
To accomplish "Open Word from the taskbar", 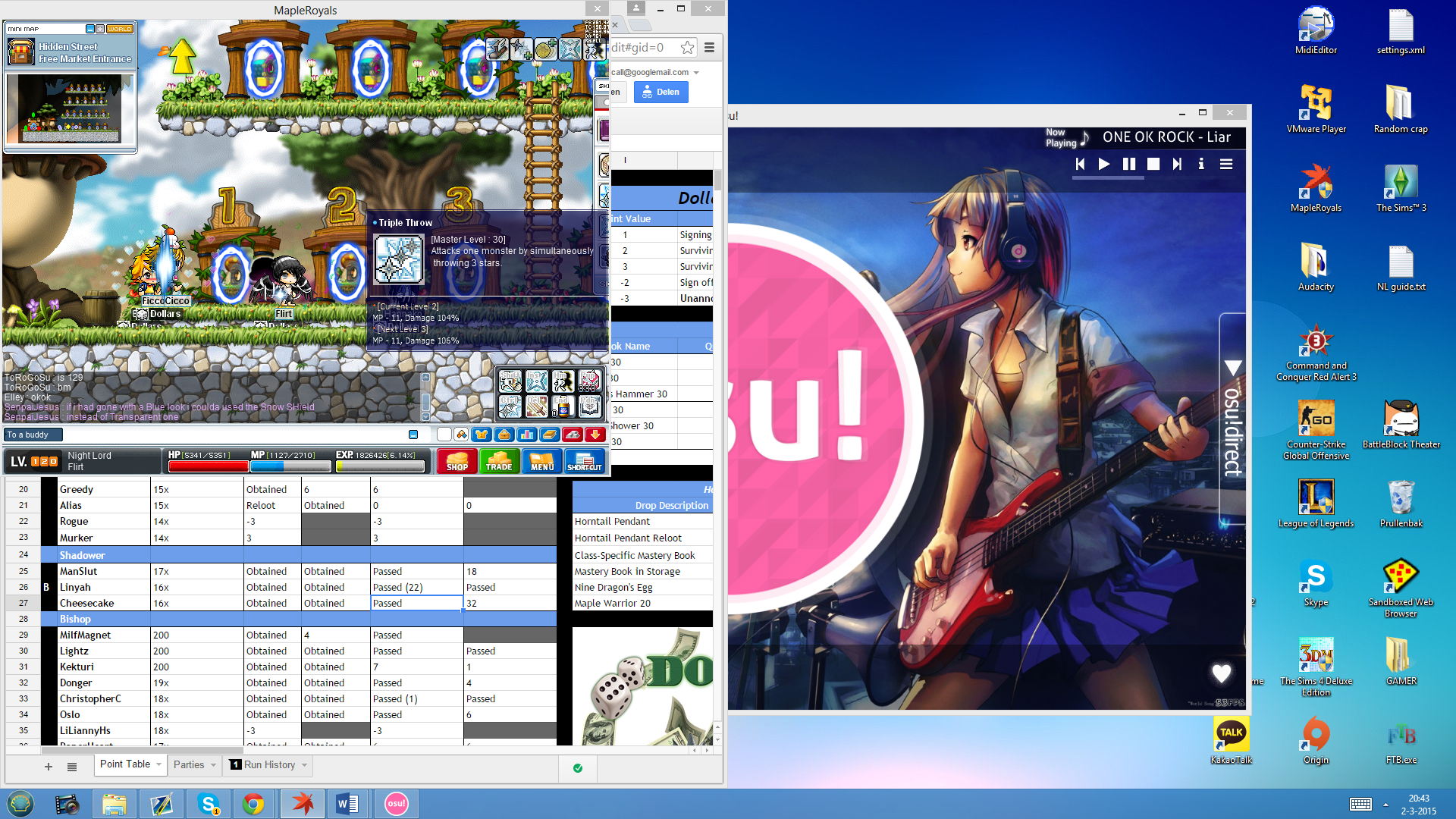I will pyautogui.click(x=347, y=804).
